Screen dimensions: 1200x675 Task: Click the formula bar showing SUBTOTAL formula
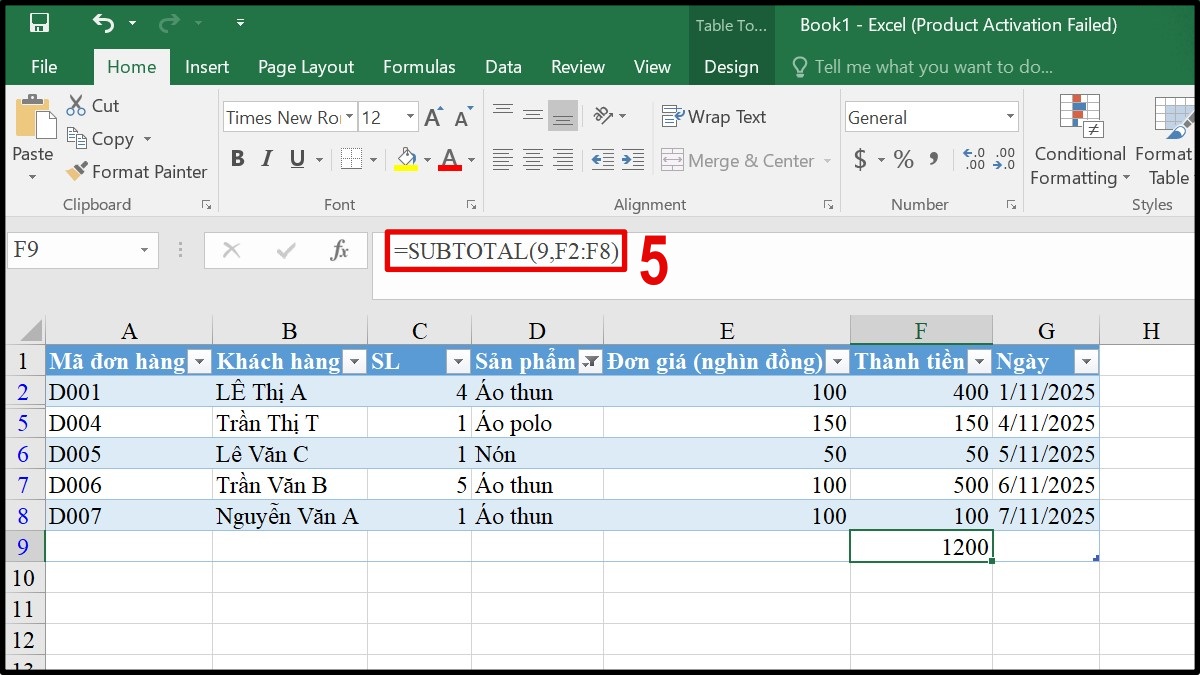click(x=505, y=251)
